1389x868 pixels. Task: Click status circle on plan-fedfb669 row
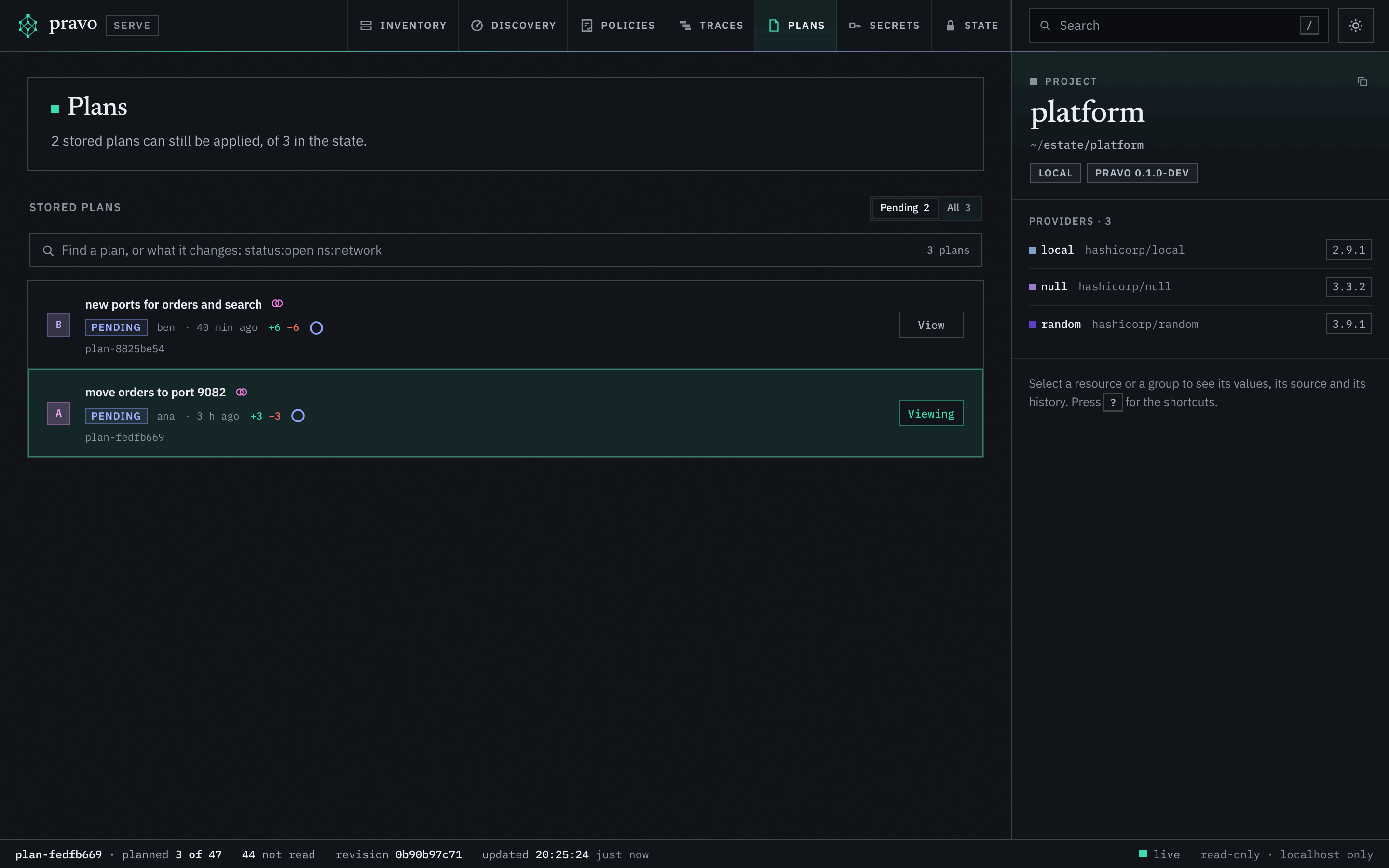(298, 416)
